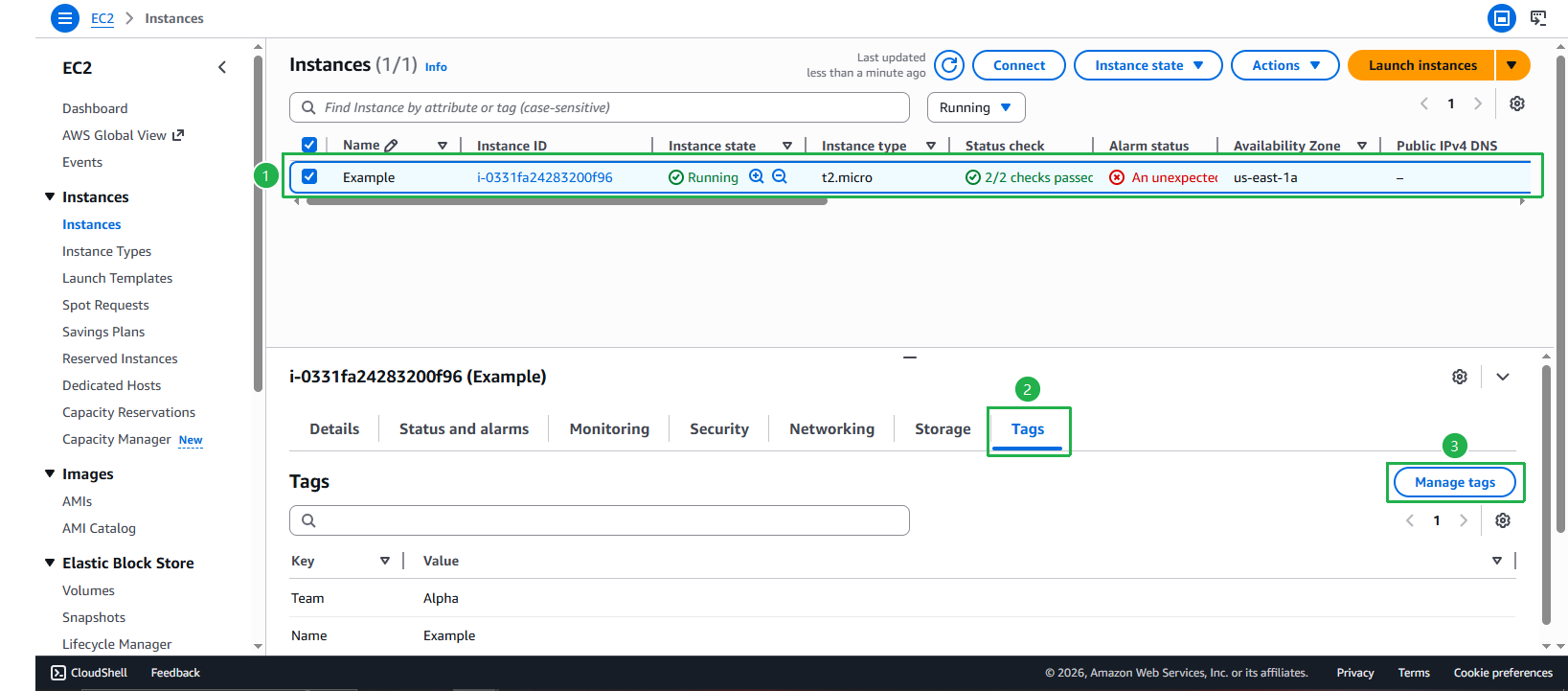Screen dimensions: 1568x691
Task: Click the sidebar vertical scrollbar
Action: point(258,222)
